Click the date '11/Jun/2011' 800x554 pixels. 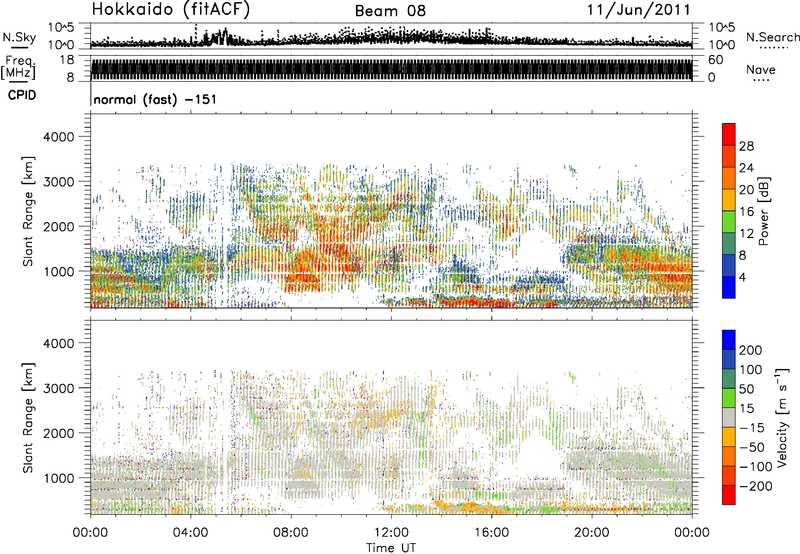[x=639, y=10]
